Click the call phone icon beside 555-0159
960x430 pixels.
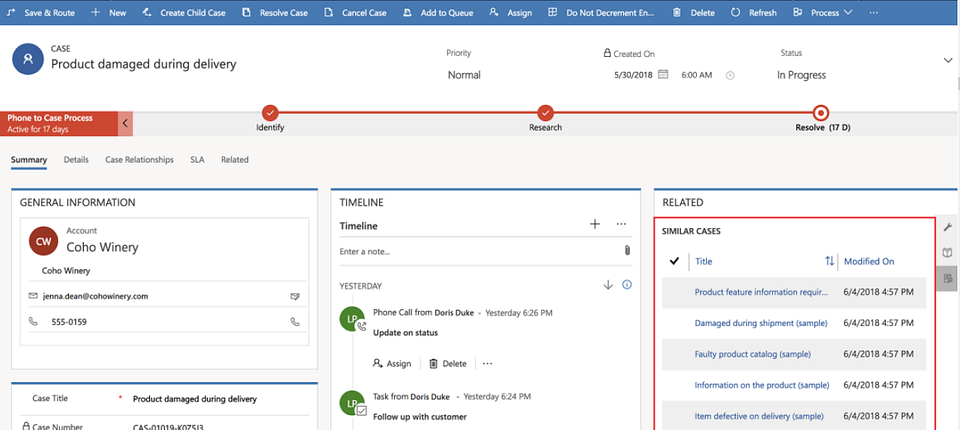(x=295, y=322)
